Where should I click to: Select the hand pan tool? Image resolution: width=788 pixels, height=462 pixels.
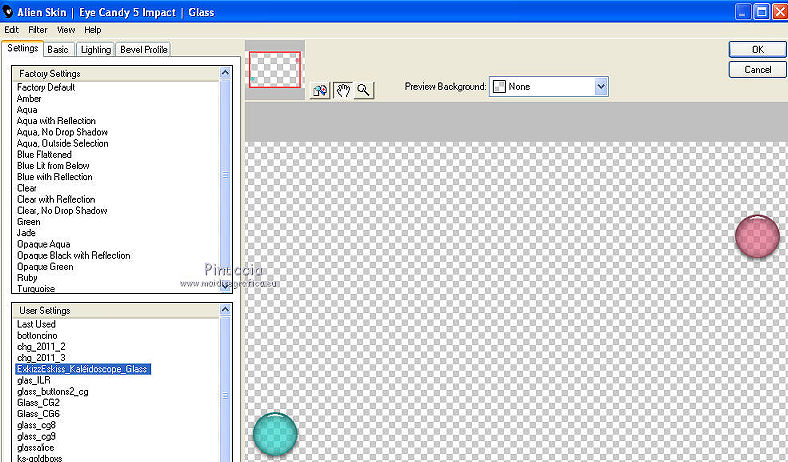tap(343, 90)
